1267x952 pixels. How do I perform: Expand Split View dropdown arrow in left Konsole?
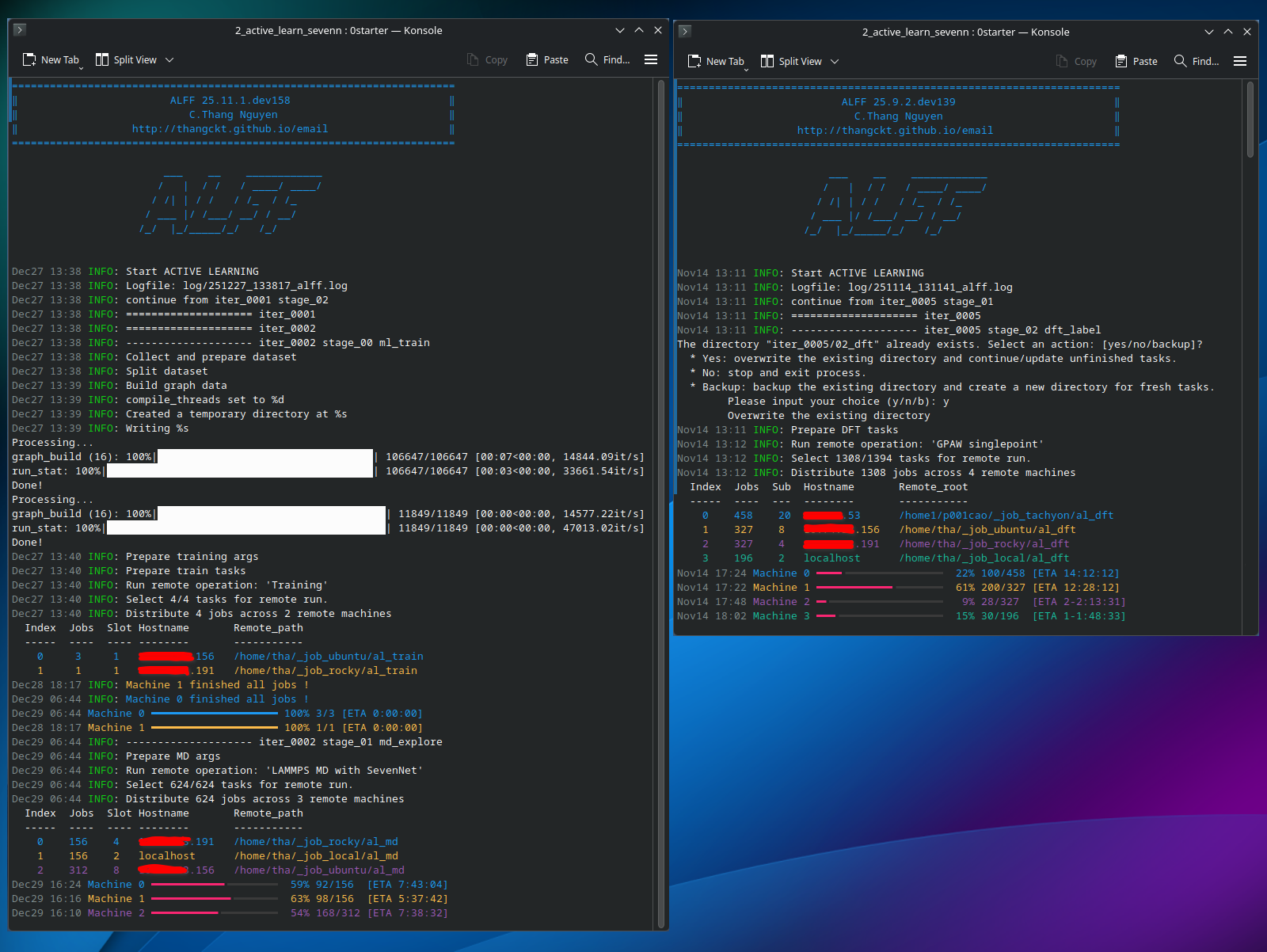point(169,60)
